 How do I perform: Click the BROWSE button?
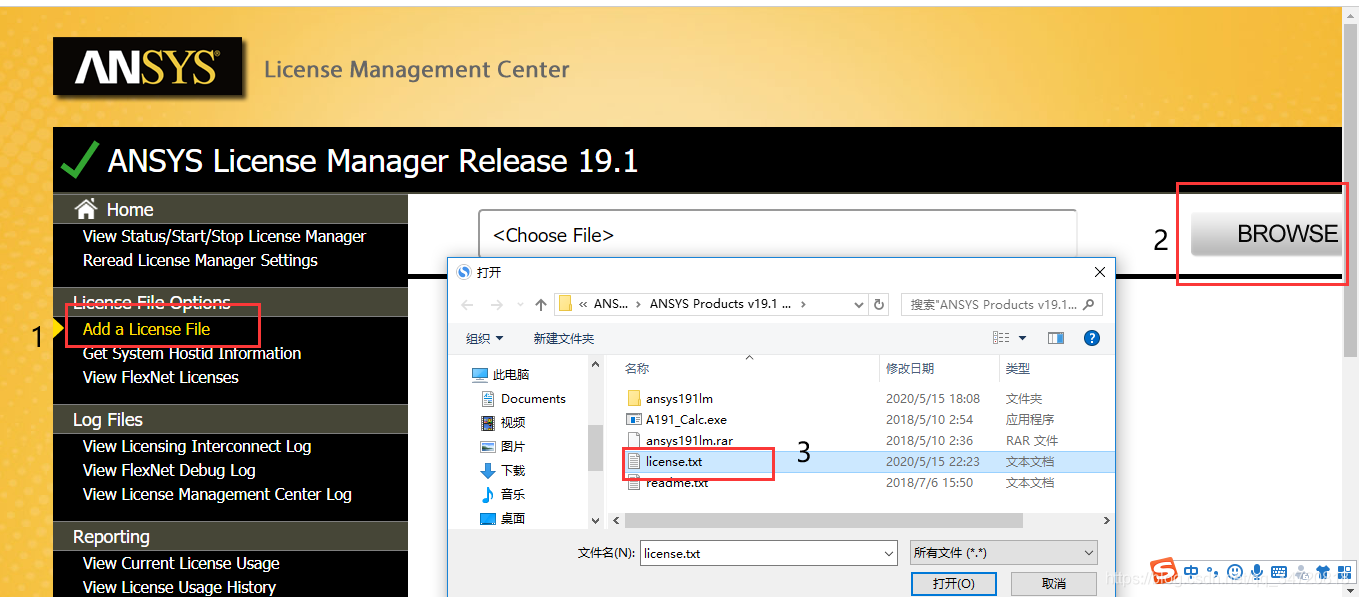pyautogui.click(x=1265, y=234)
